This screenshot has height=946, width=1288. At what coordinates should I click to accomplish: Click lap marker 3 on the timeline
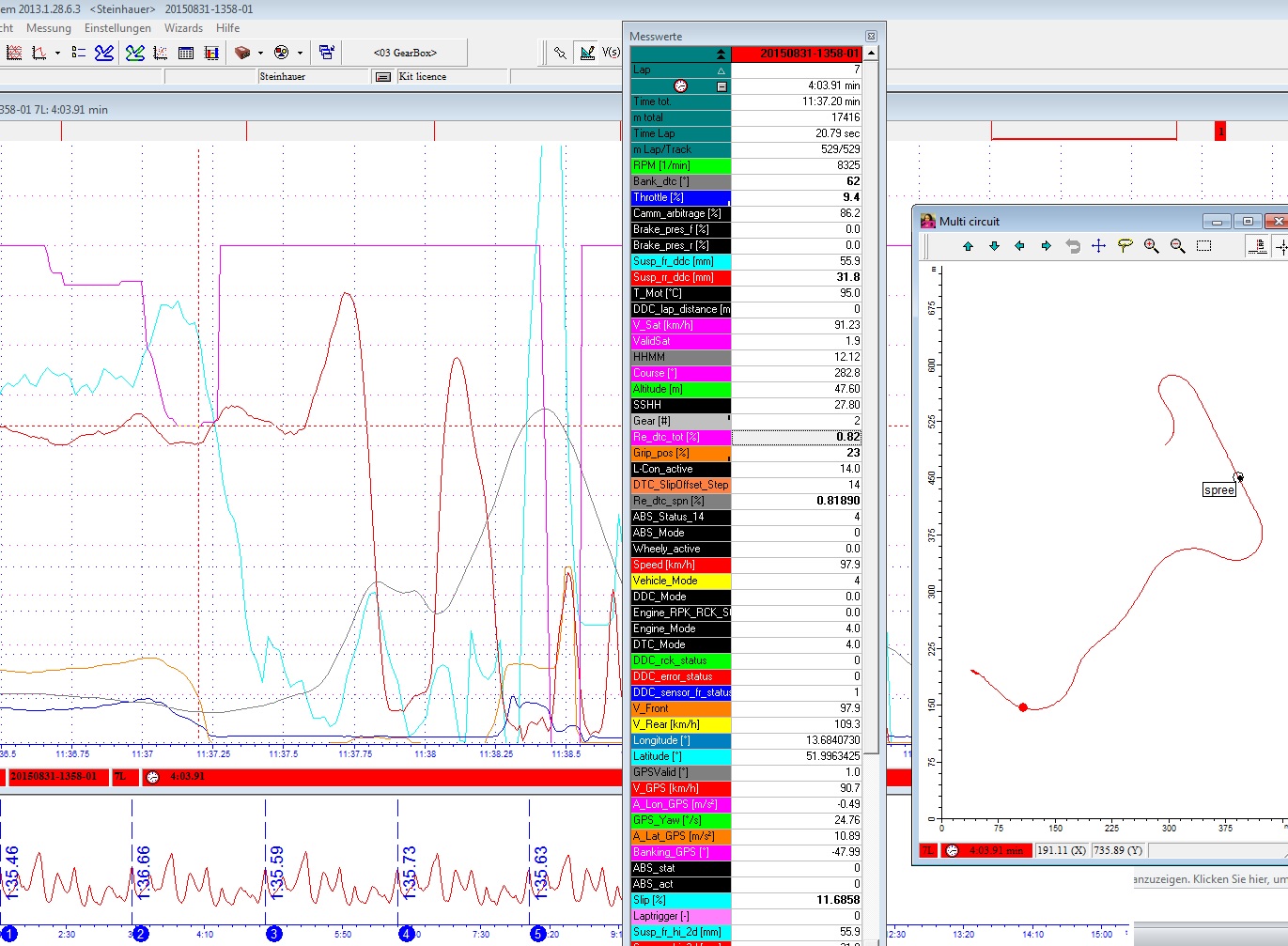tap(274, 934)
